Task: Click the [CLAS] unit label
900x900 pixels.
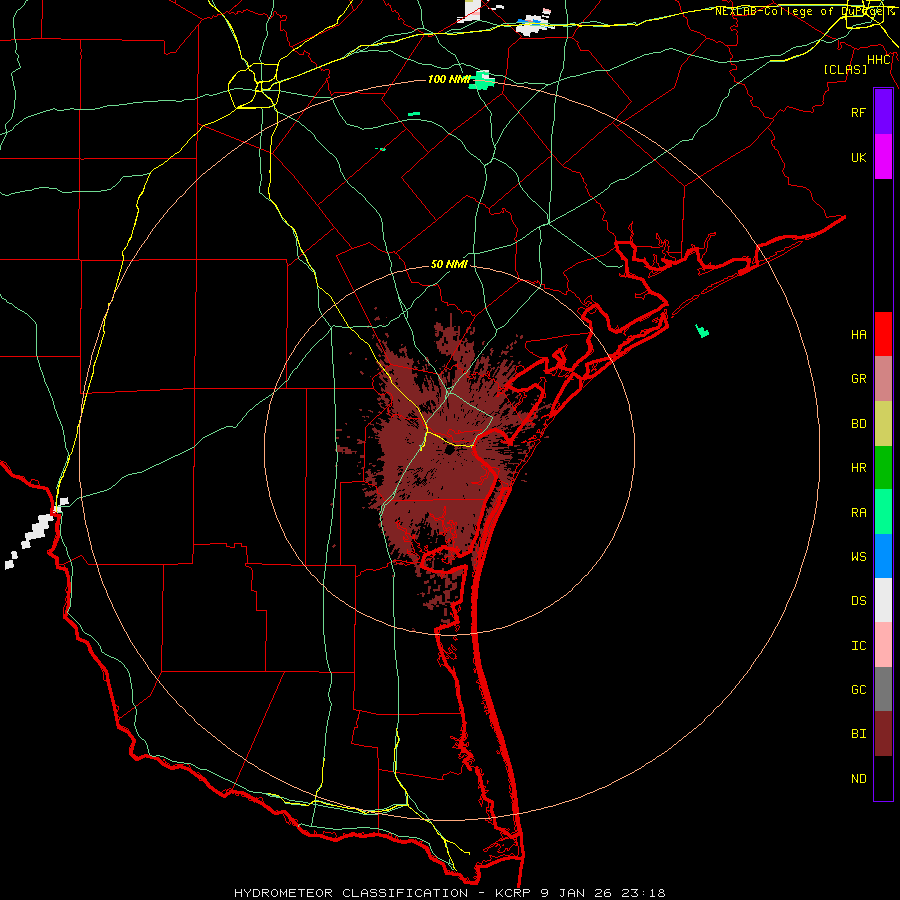Action: pyautogui.click(x=845, y=69)
